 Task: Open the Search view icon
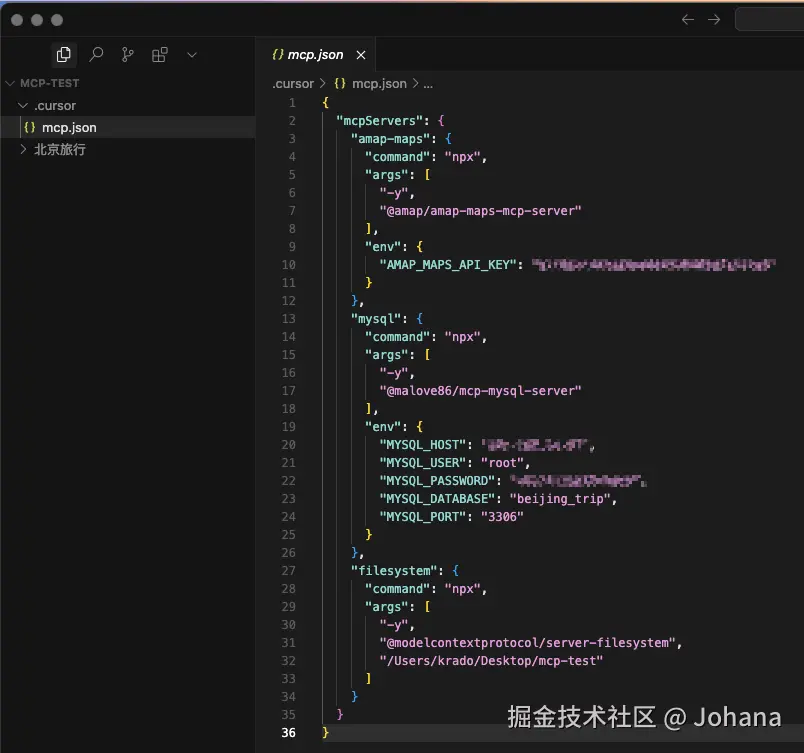coord(96,54)
